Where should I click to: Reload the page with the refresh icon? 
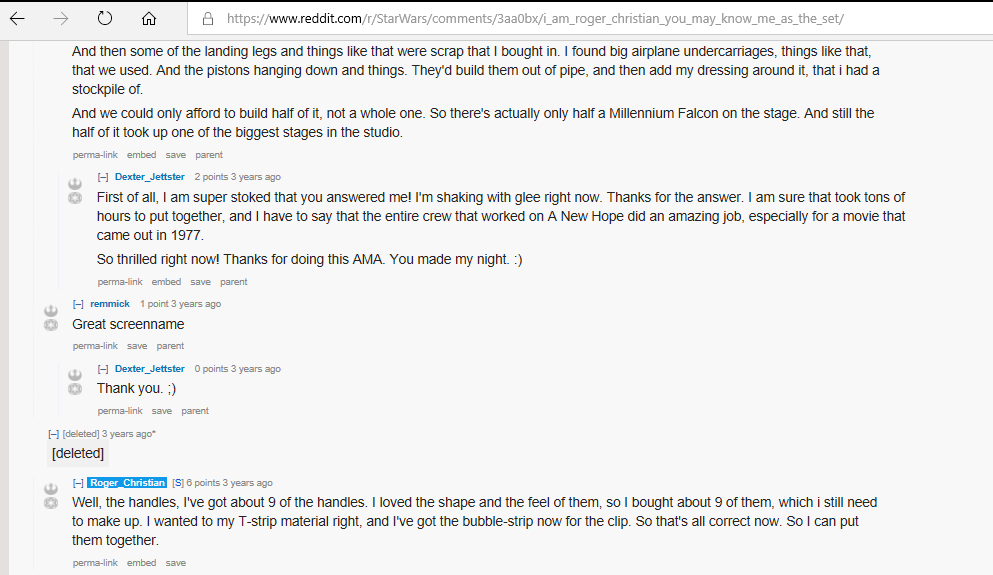104,19
